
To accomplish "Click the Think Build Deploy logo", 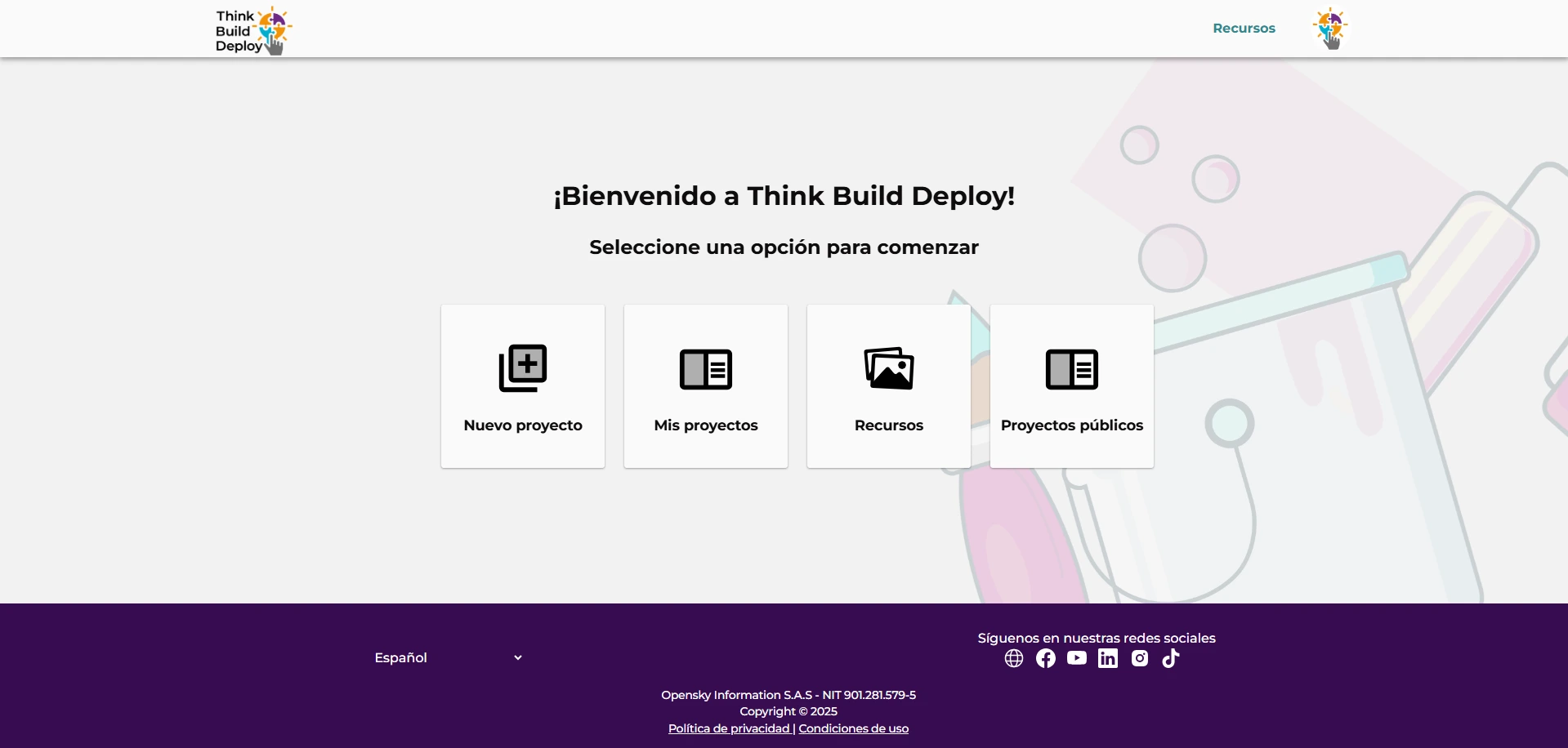I will tap(252, 31).
